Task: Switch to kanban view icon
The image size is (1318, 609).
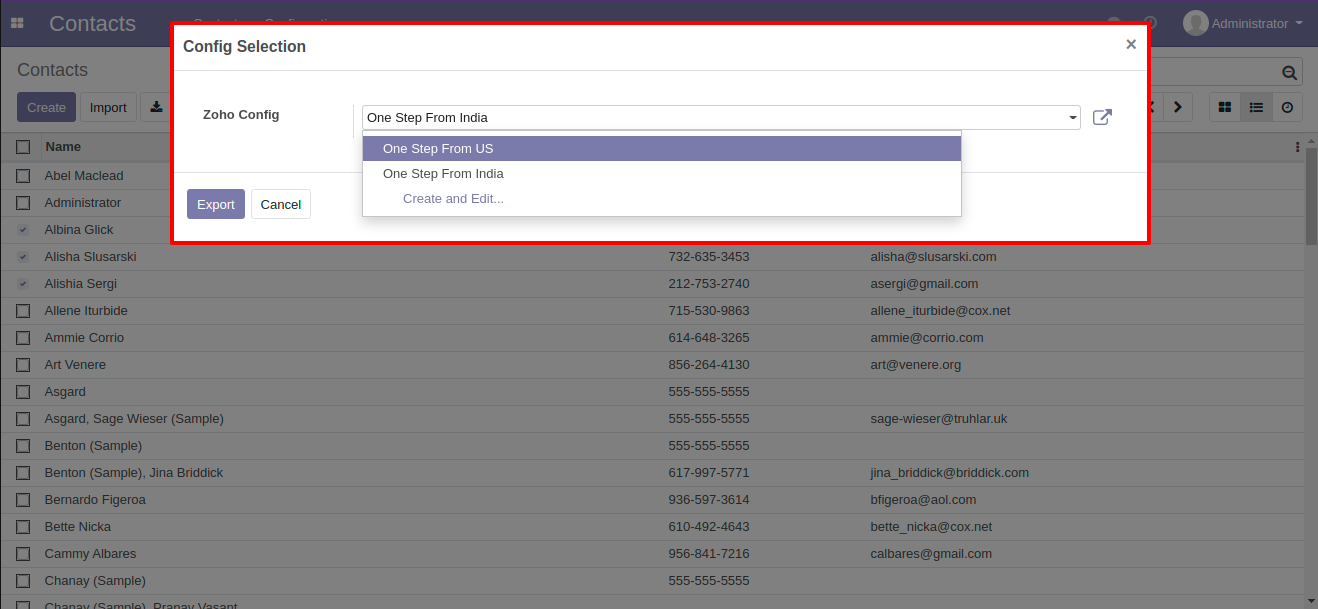Action: coord(1225,107)
